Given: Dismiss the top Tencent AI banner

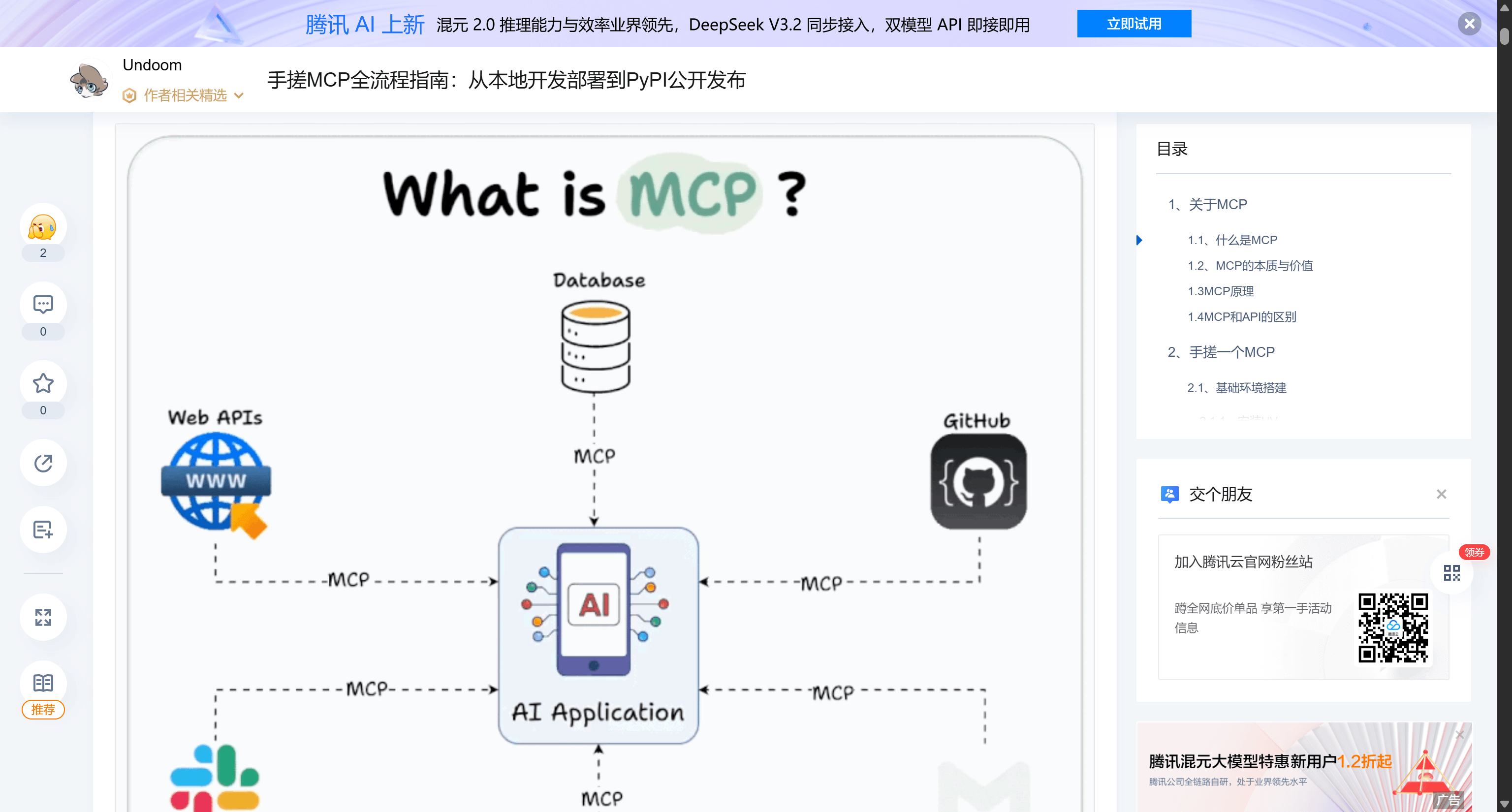Looking at the screenshot, I should (1469, 24).
